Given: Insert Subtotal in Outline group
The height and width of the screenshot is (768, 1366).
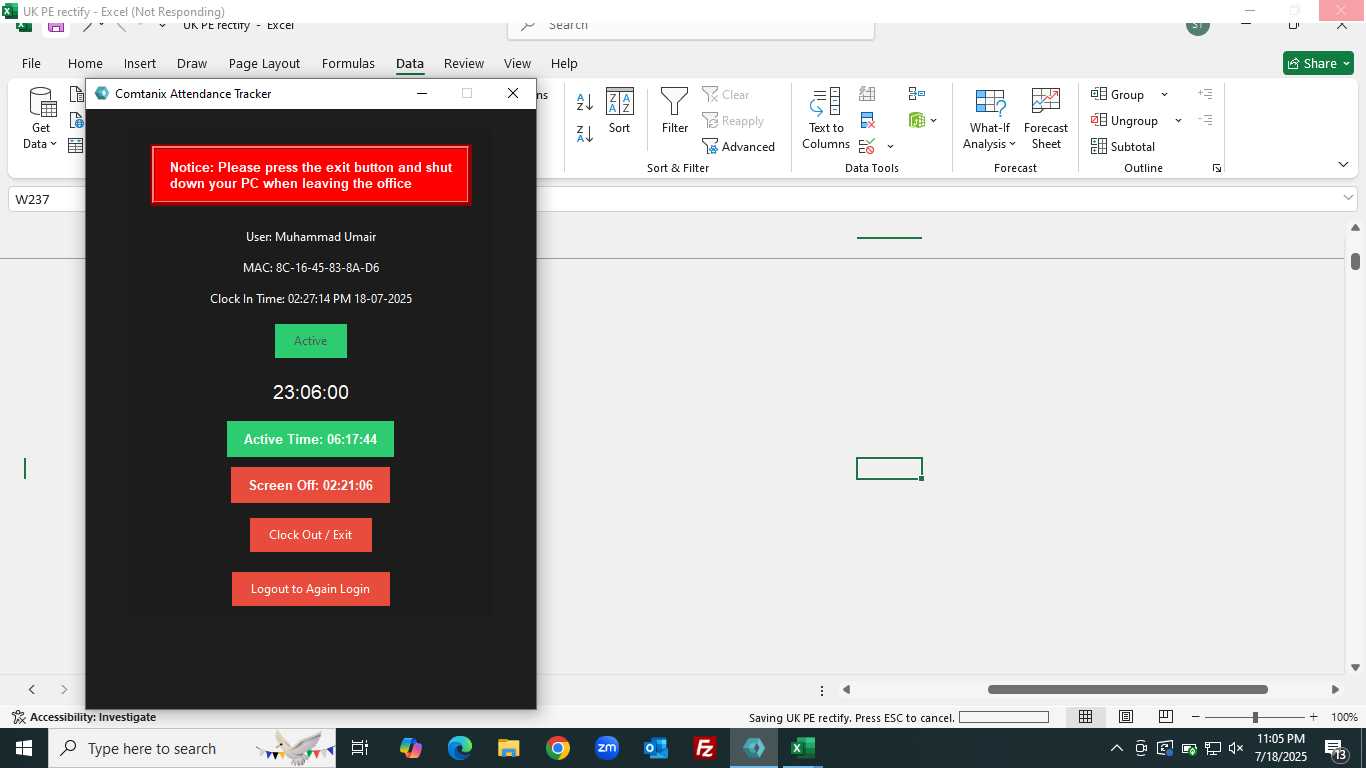Looking at the screenshot, I should 1123,146.
